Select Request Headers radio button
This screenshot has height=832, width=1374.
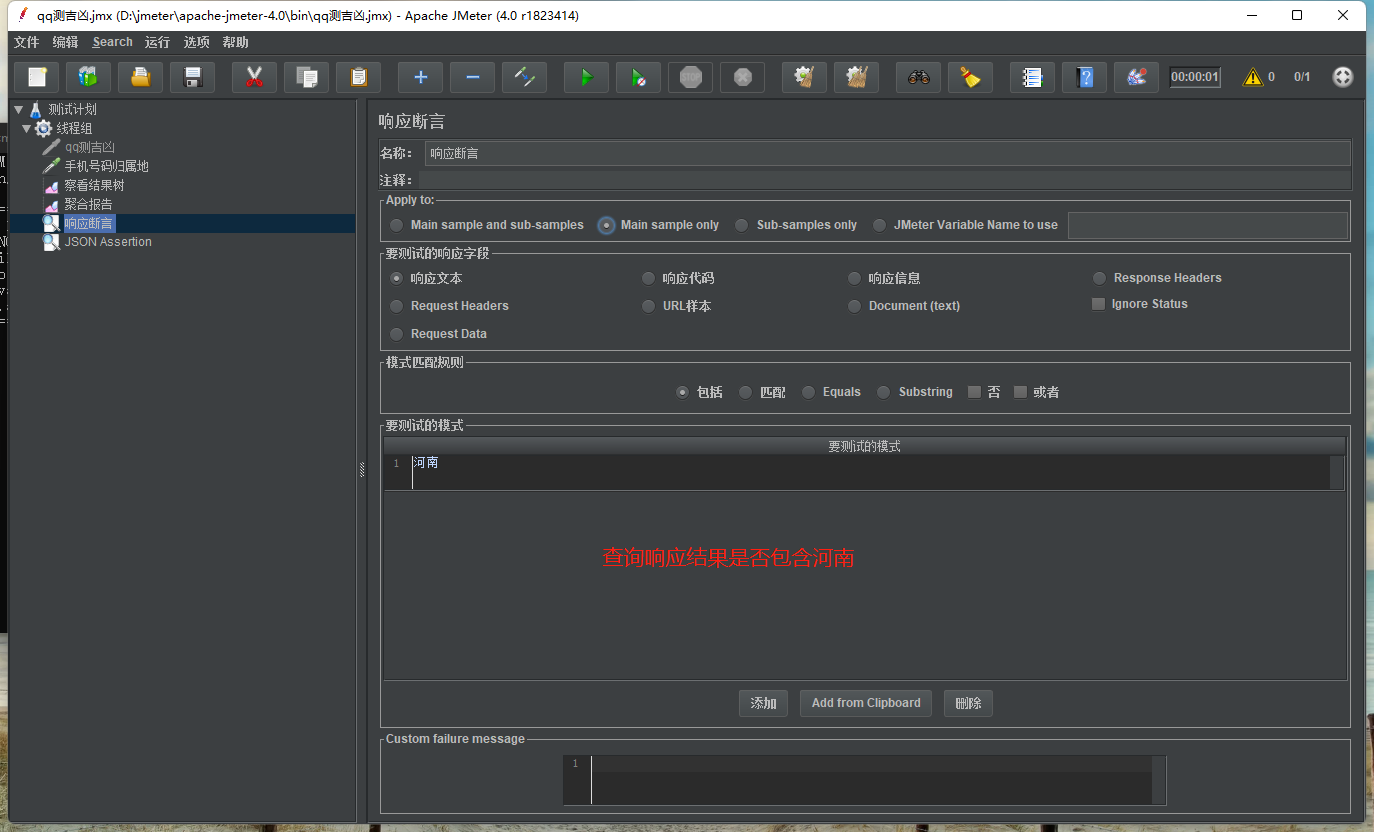pos(450,306)
